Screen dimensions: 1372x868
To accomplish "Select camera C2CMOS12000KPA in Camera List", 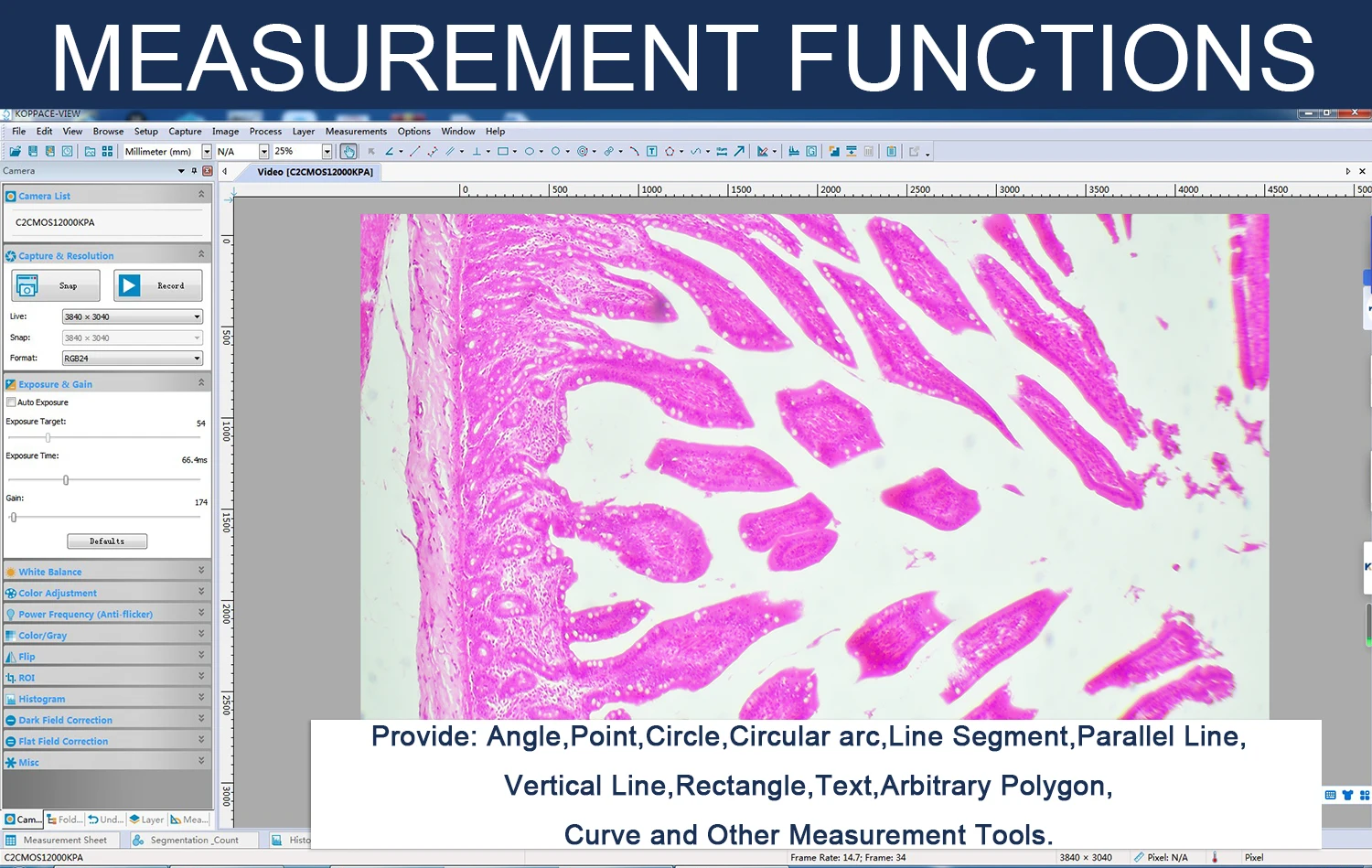I will [55, 222].
